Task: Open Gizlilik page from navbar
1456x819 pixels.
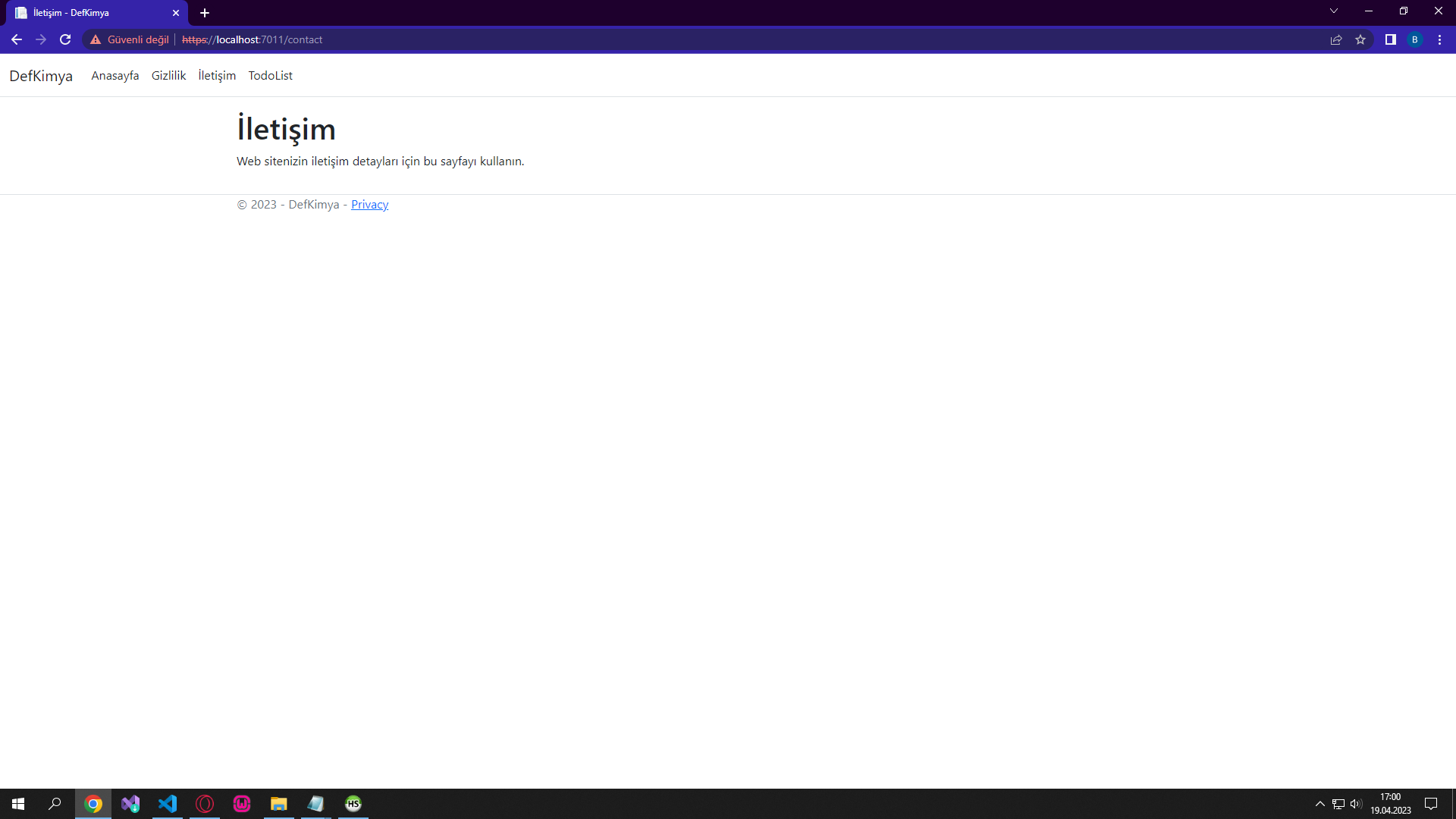Action: tap(168, 76)
